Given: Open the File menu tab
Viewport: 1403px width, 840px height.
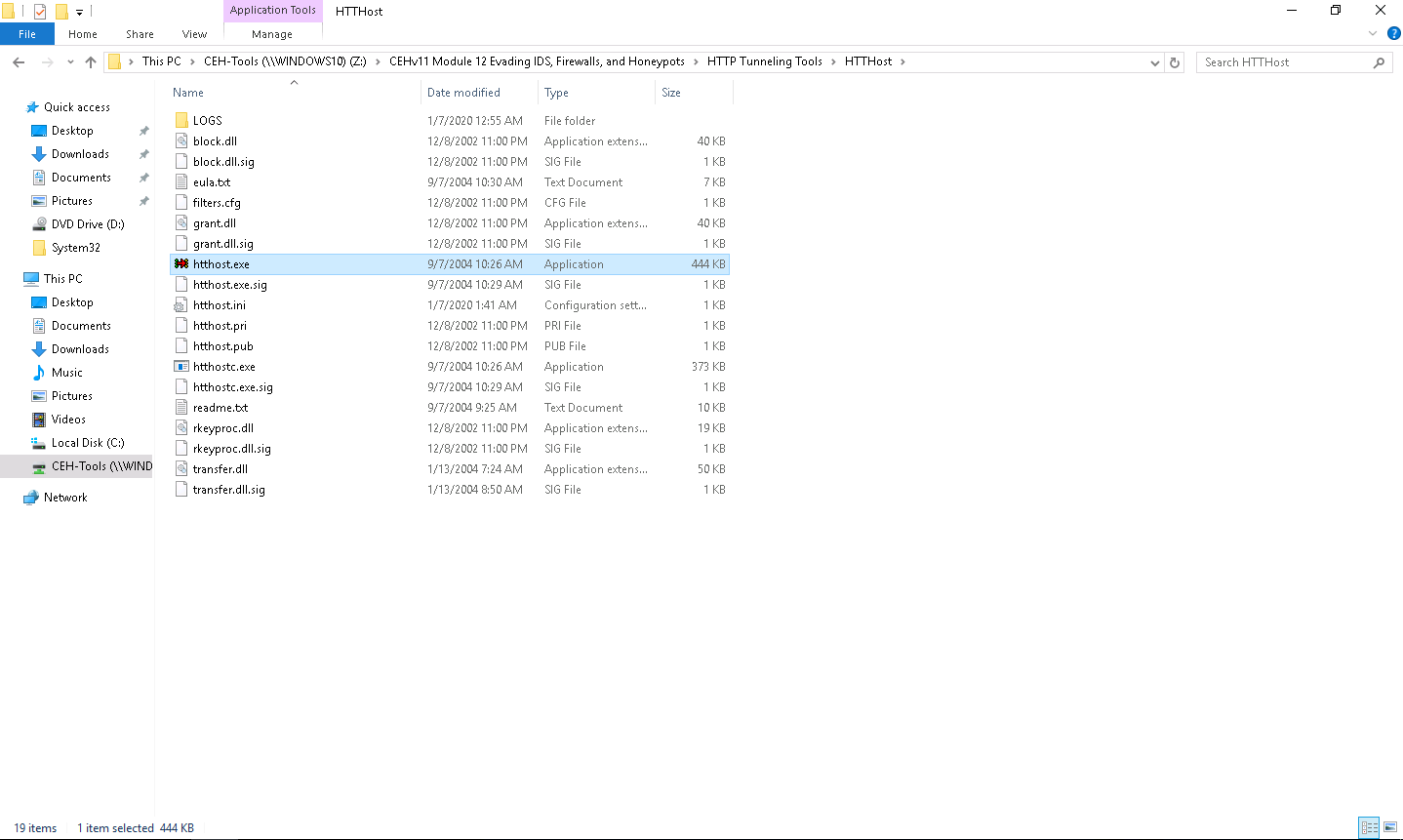Looking at the screenshot, I should click(x=27, y=34).
